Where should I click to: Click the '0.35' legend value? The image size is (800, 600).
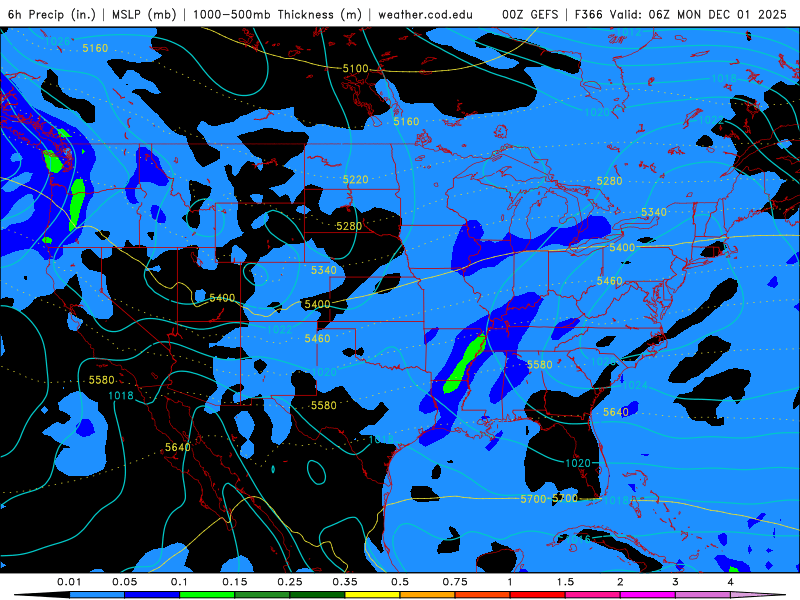click(345, 582)
